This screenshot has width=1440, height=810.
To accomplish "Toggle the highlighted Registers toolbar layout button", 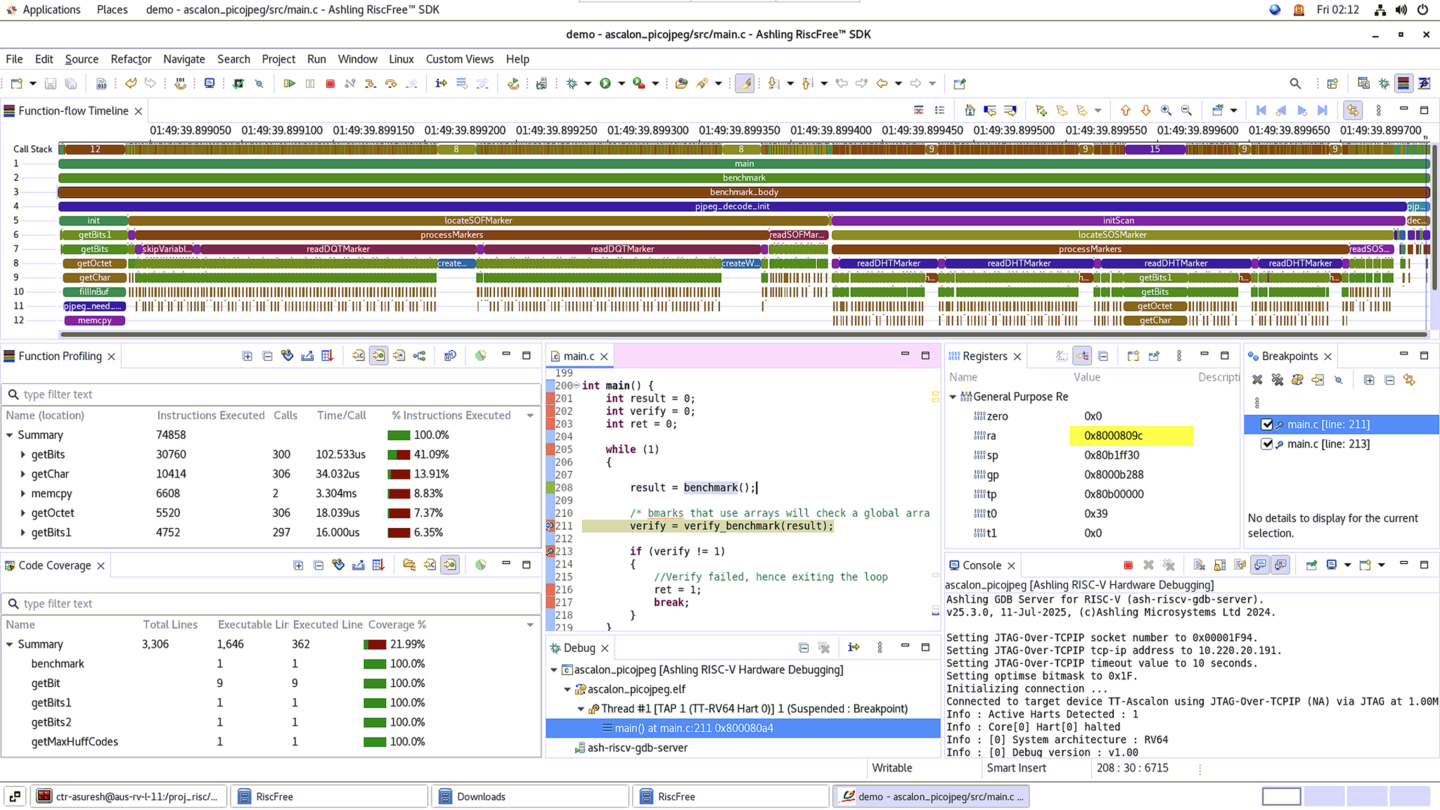I will coord(1082,357).
